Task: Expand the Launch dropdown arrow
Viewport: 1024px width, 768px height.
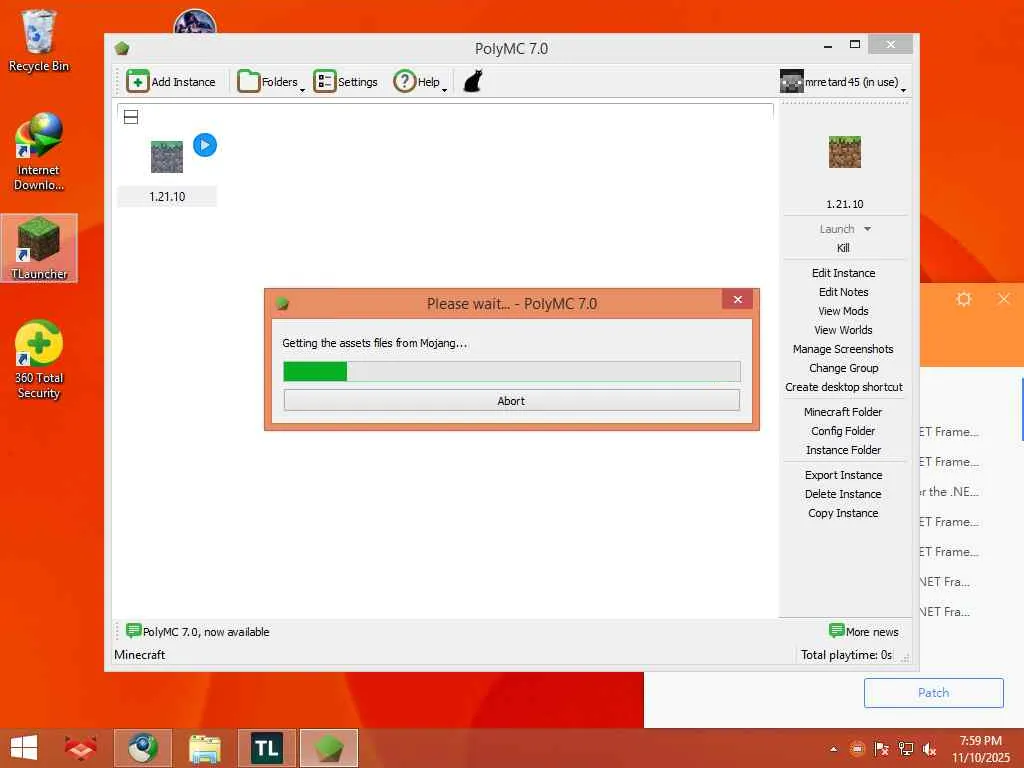Action: 867,229
